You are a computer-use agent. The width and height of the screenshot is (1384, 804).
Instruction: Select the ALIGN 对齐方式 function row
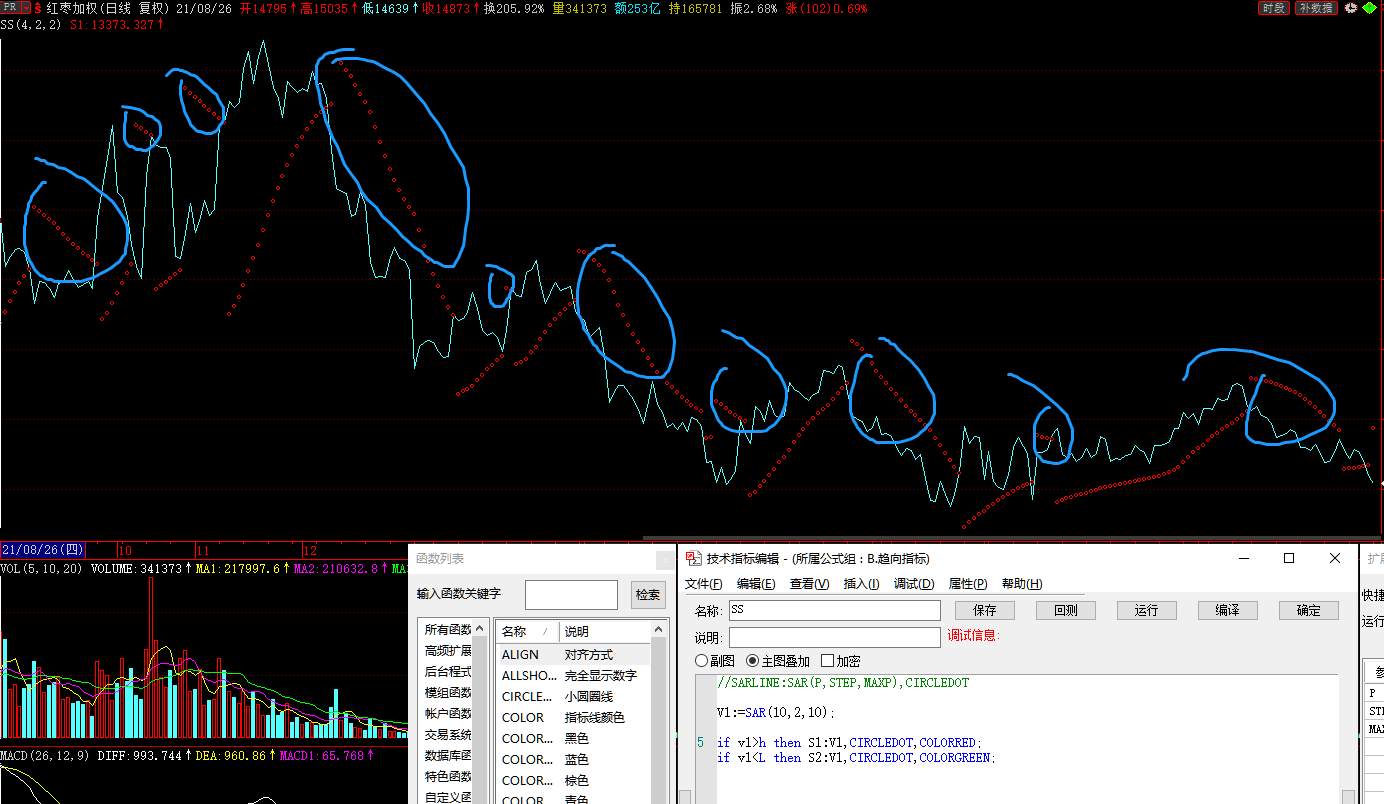pos(574,655)
